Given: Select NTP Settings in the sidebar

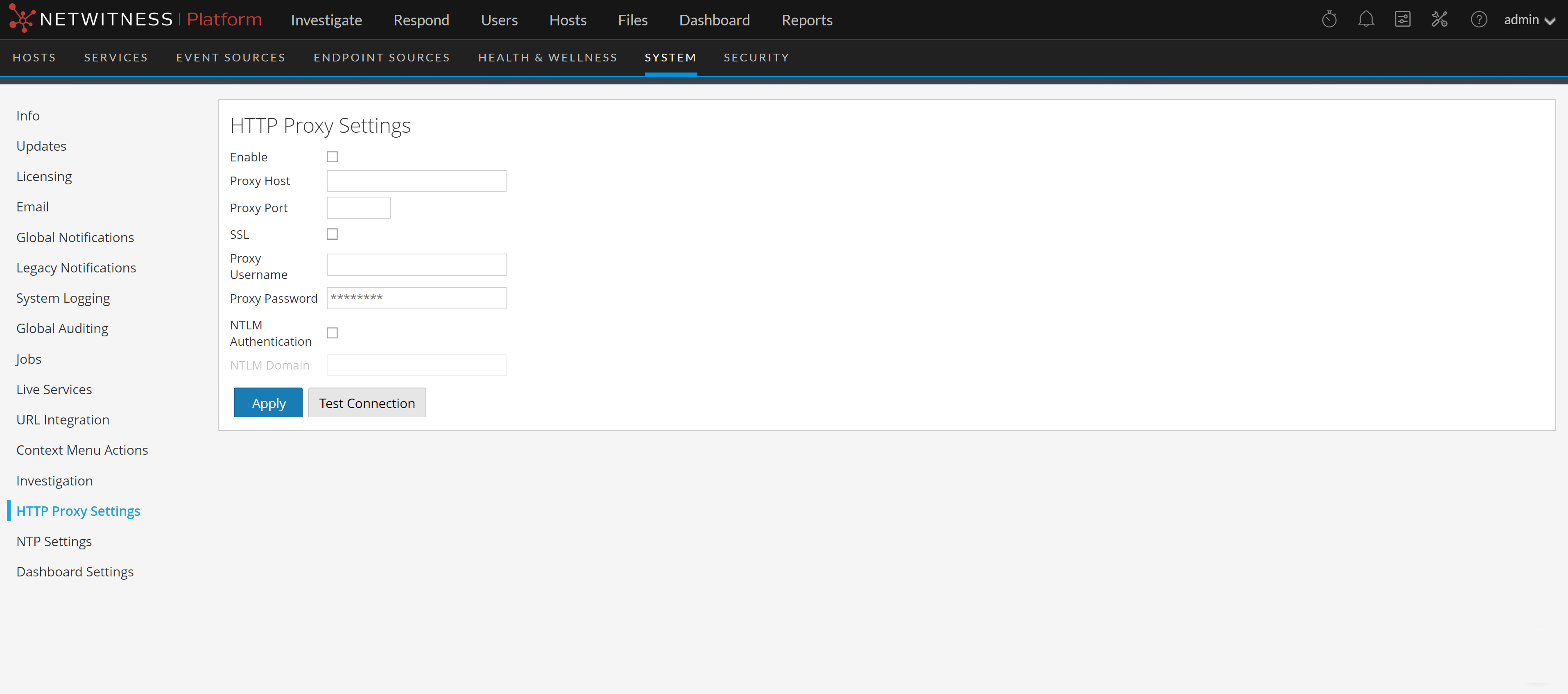Looking at the screenshot, I should (54, 541).
